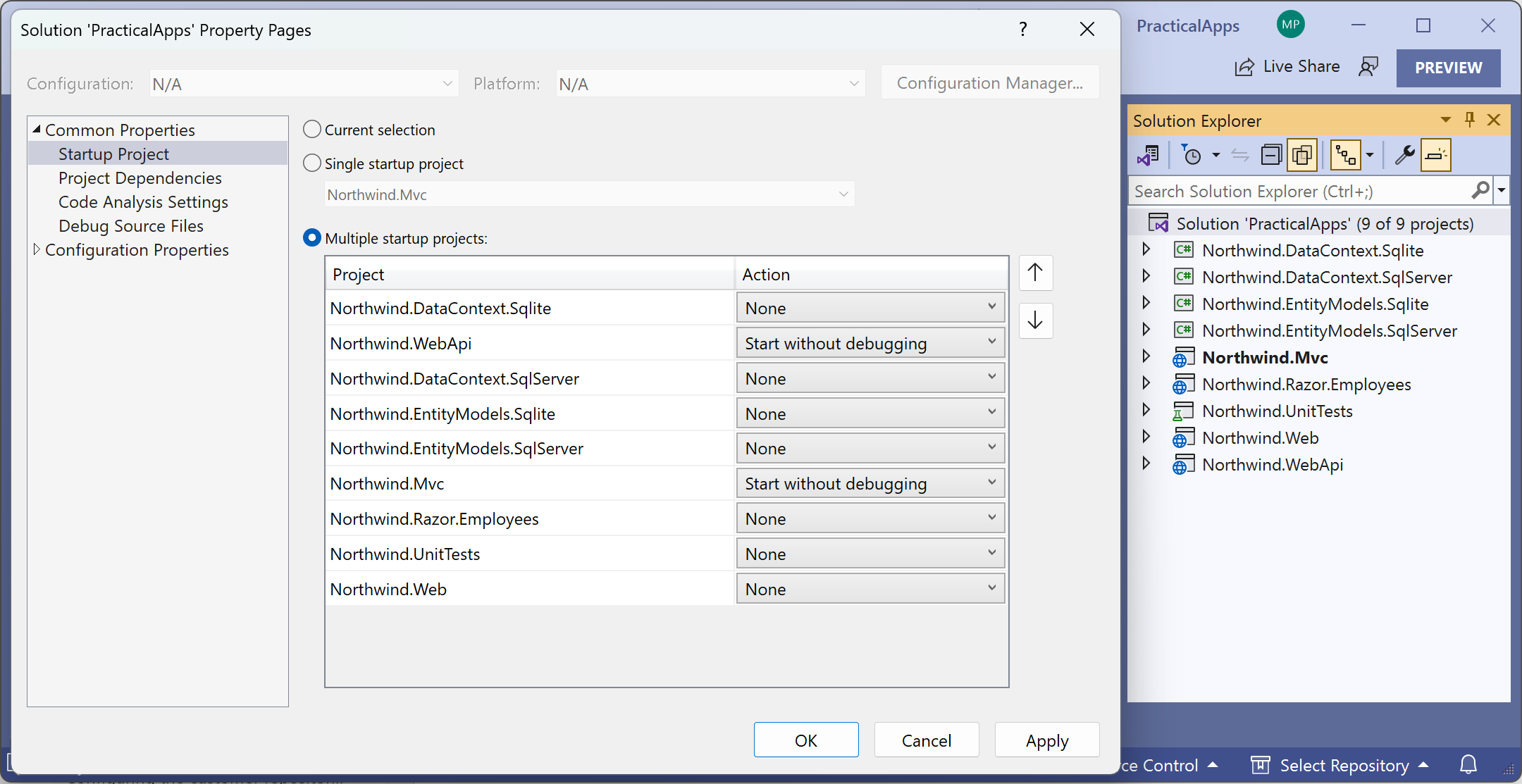This screenshot has height=784, width=1522.
Task: Toggle Show All Files icon
Action: (x=1302, y=155)
